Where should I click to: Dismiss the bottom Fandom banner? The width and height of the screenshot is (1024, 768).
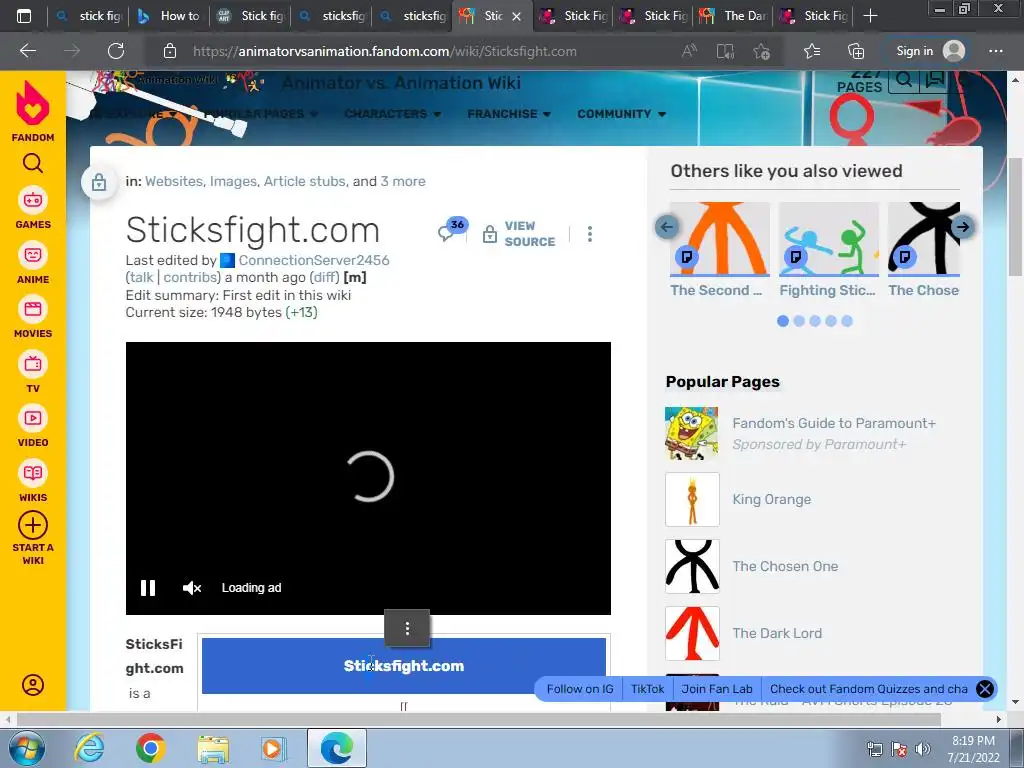pos(984,689)
